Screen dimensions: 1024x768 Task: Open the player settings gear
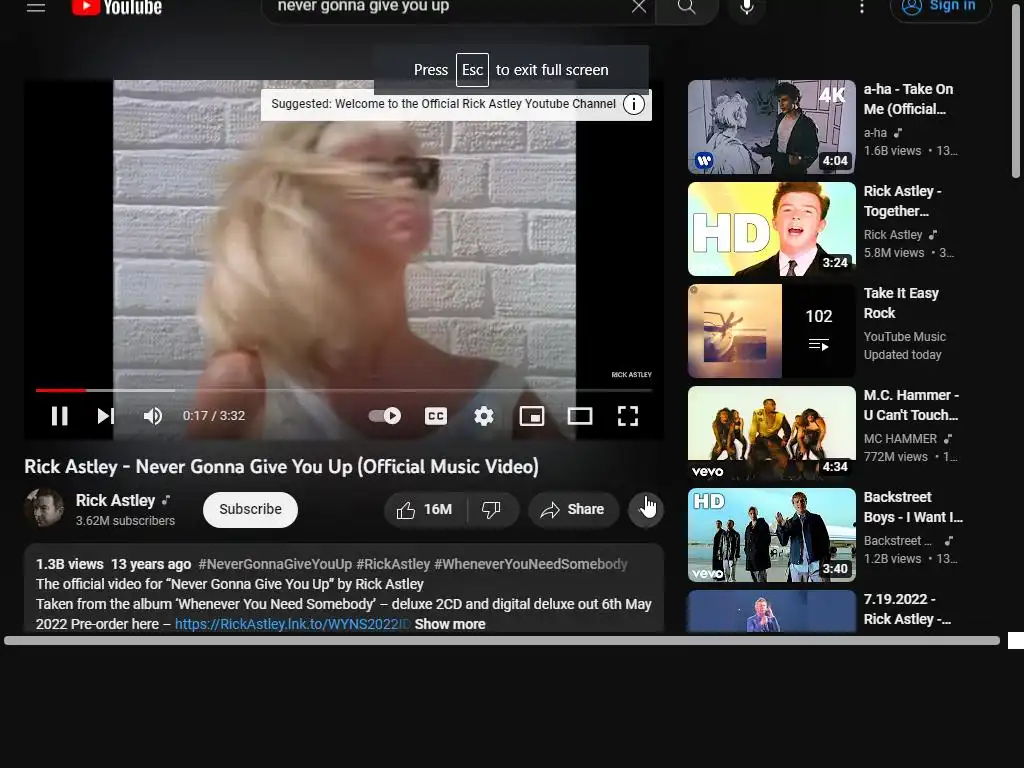[x=484, y=416]
